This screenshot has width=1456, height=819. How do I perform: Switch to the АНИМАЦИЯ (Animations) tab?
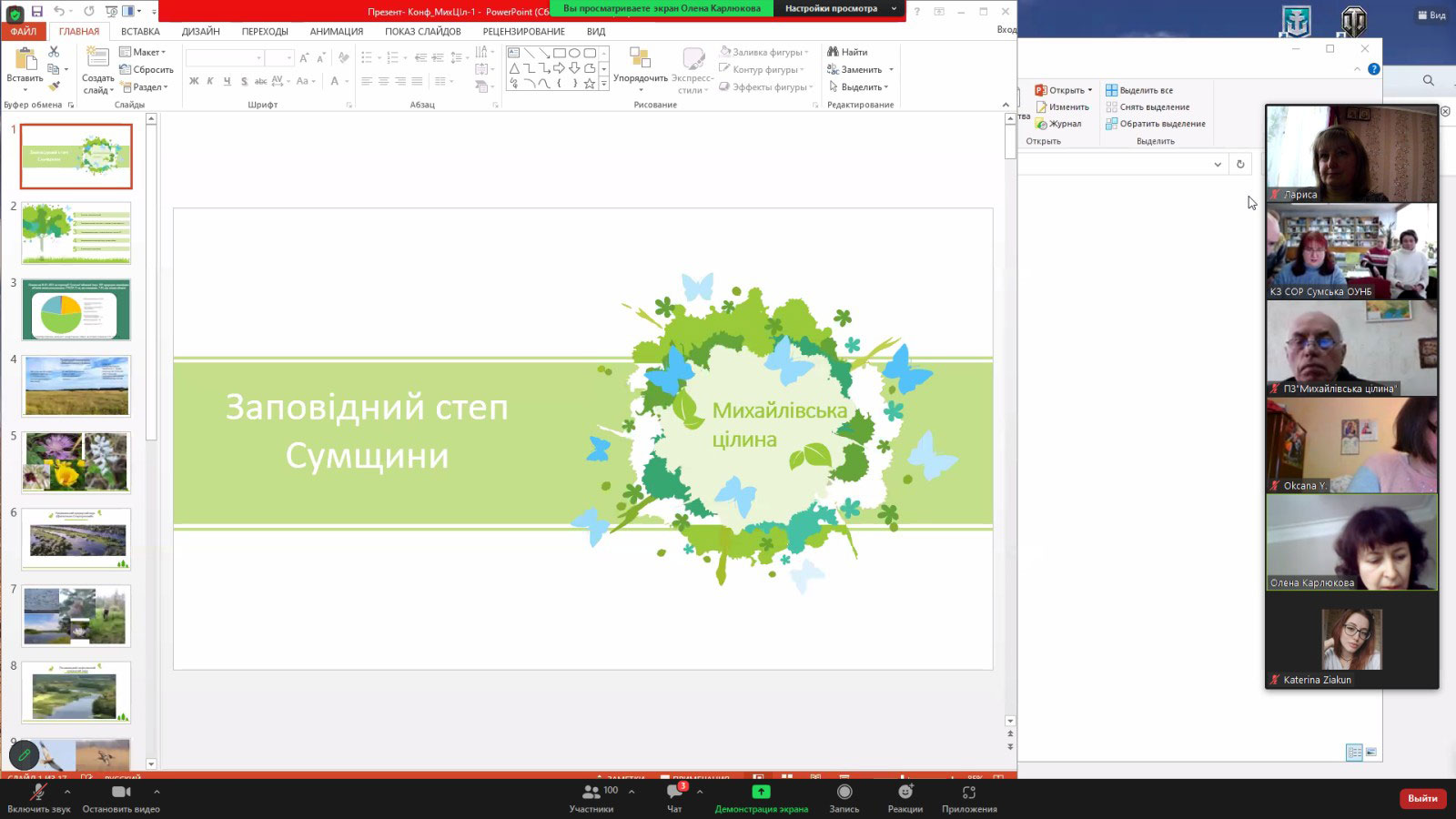pyautogui.click(x=336, y=31)
